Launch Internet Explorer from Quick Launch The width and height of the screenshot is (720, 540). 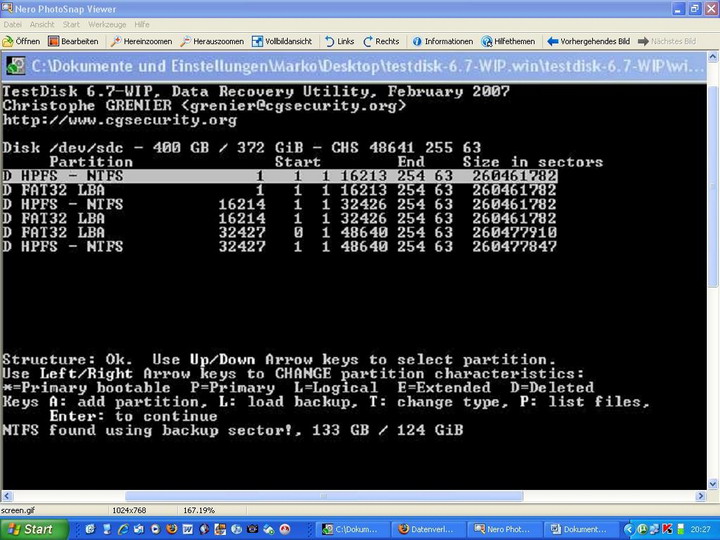tap(123, 529)
